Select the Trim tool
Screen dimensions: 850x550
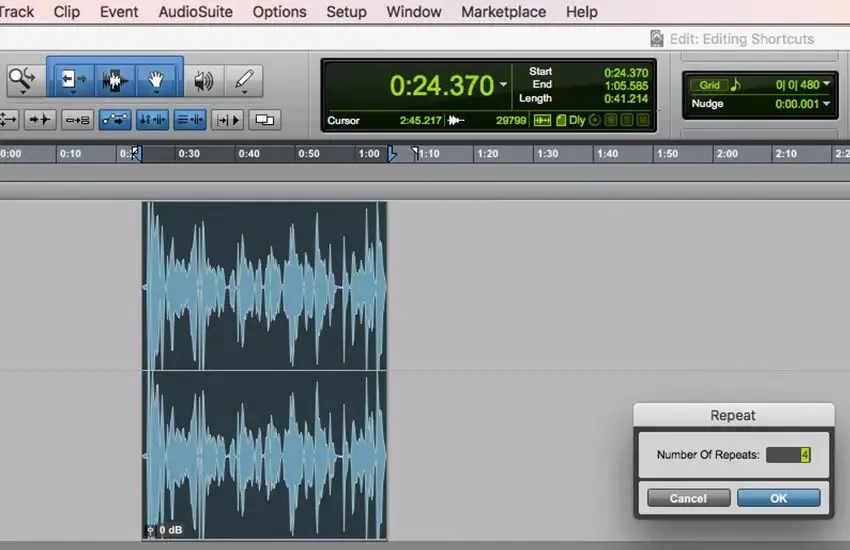tap(73, 81)
